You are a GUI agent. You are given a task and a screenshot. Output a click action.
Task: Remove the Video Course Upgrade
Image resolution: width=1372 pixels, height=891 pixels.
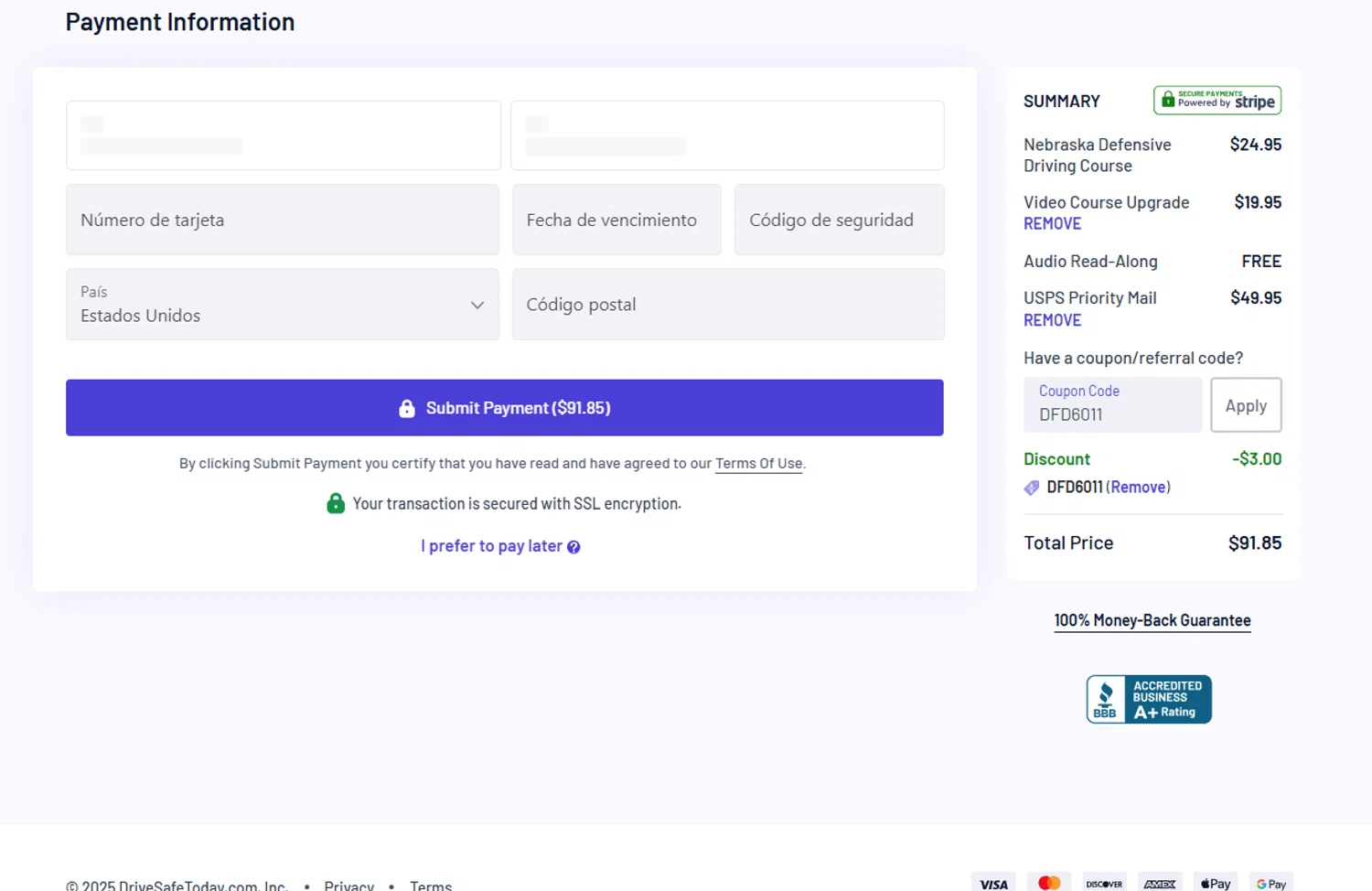pyautogui.click(x=1052, y=224)
